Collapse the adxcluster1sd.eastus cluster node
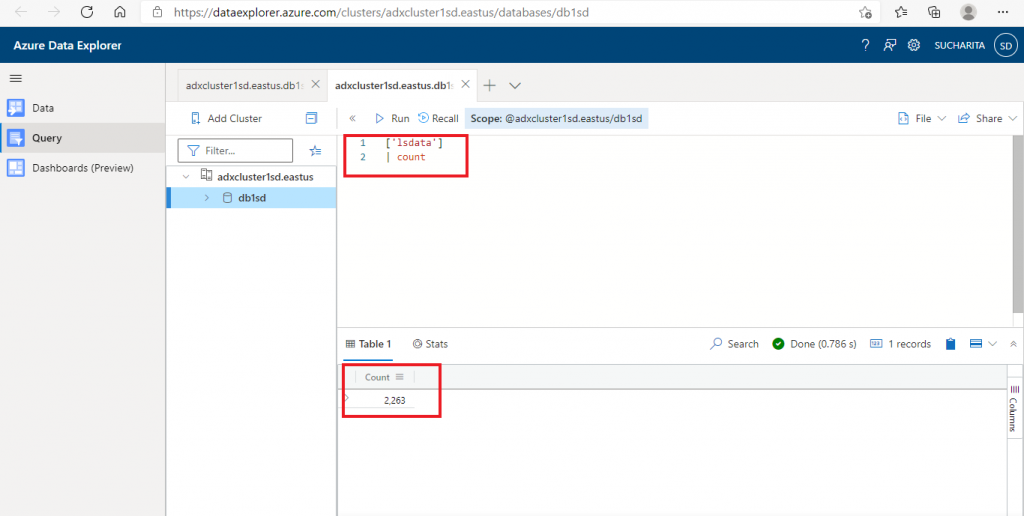Screen dimensions: 1024x516 tap(187, 176)
